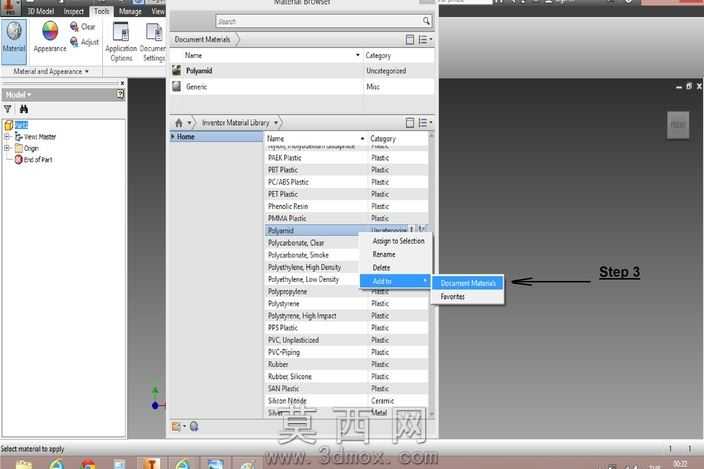Select the Polyamid document material
The height and width of the screenshot is (469, 704).
302,71
